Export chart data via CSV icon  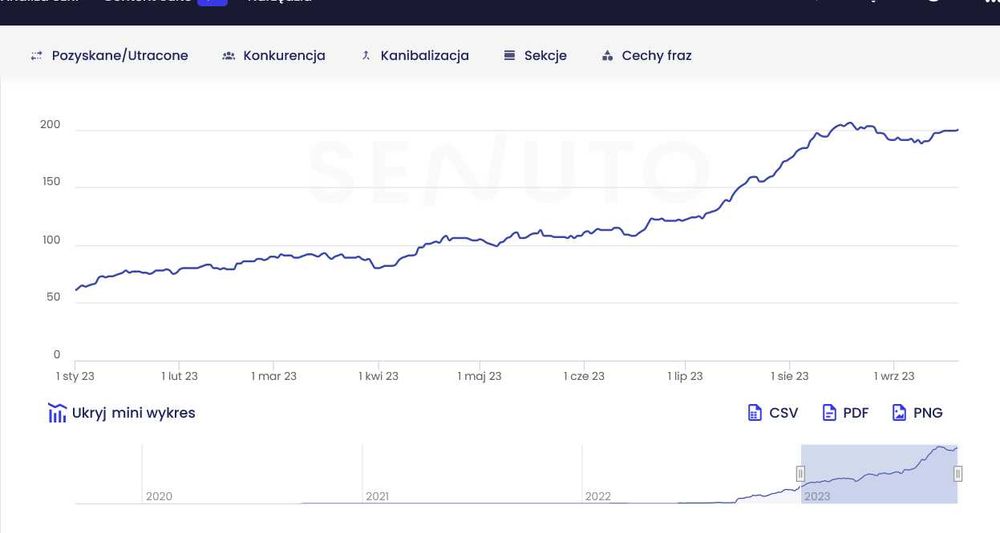tap(755, 413)
